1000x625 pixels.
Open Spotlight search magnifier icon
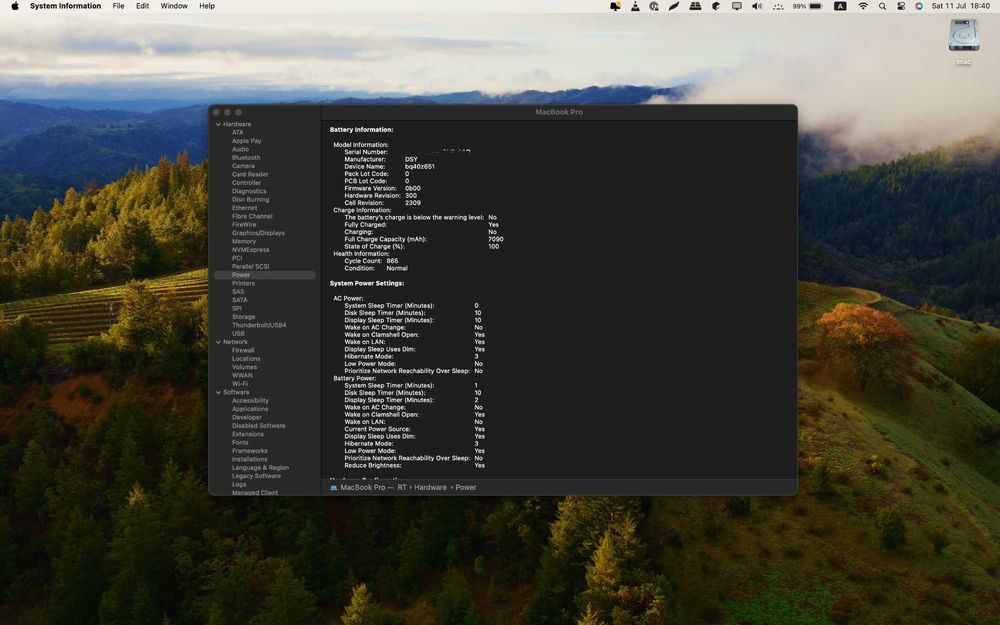pyautogui.click(x=882, y=6)
